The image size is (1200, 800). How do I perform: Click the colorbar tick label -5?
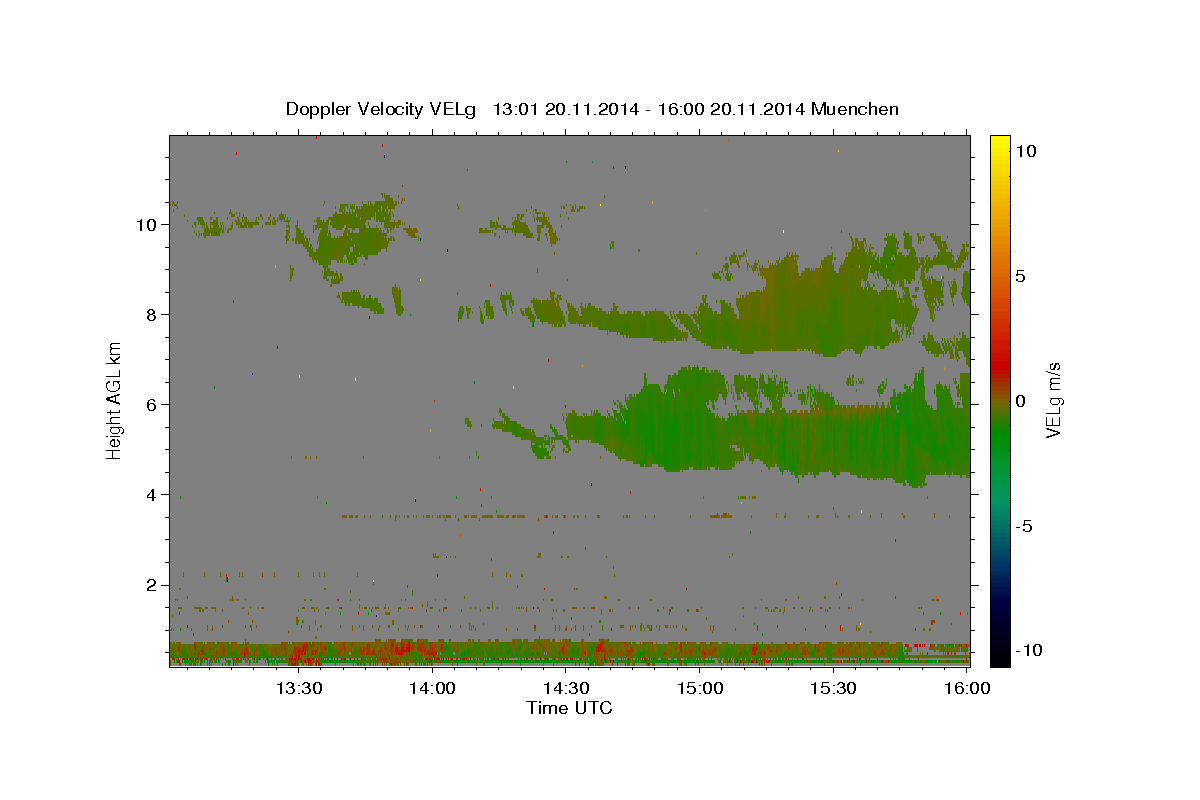(1024, 526)
